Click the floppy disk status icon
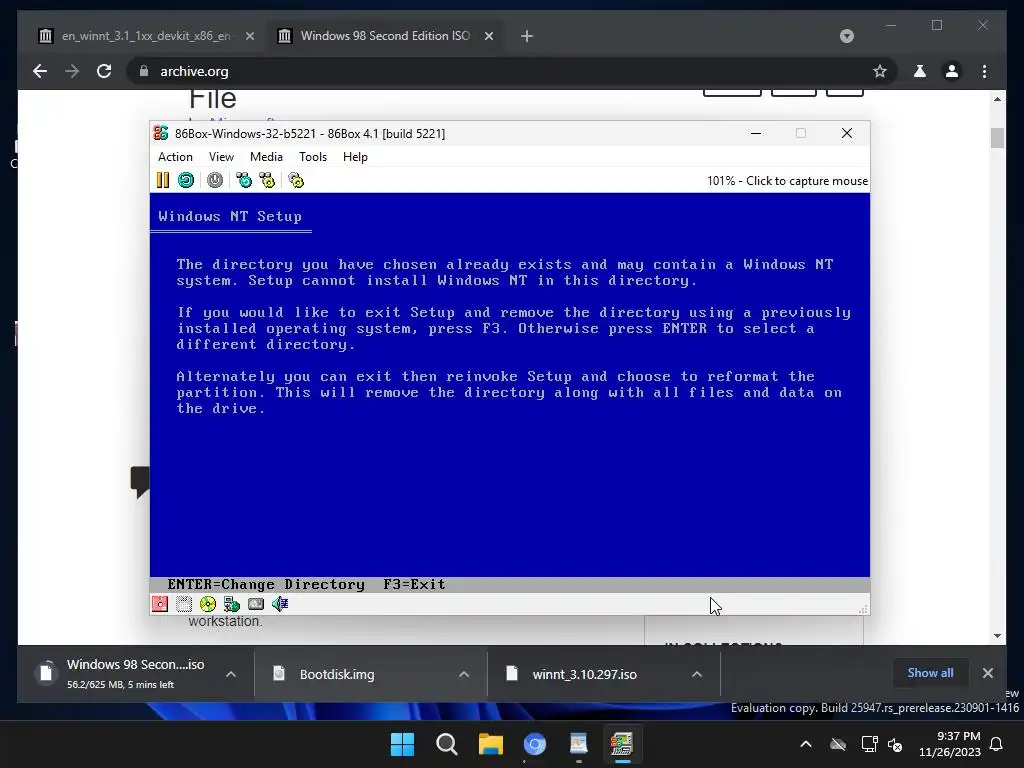The height and width of the screenshot is (768, 1024). click(160, 604)
